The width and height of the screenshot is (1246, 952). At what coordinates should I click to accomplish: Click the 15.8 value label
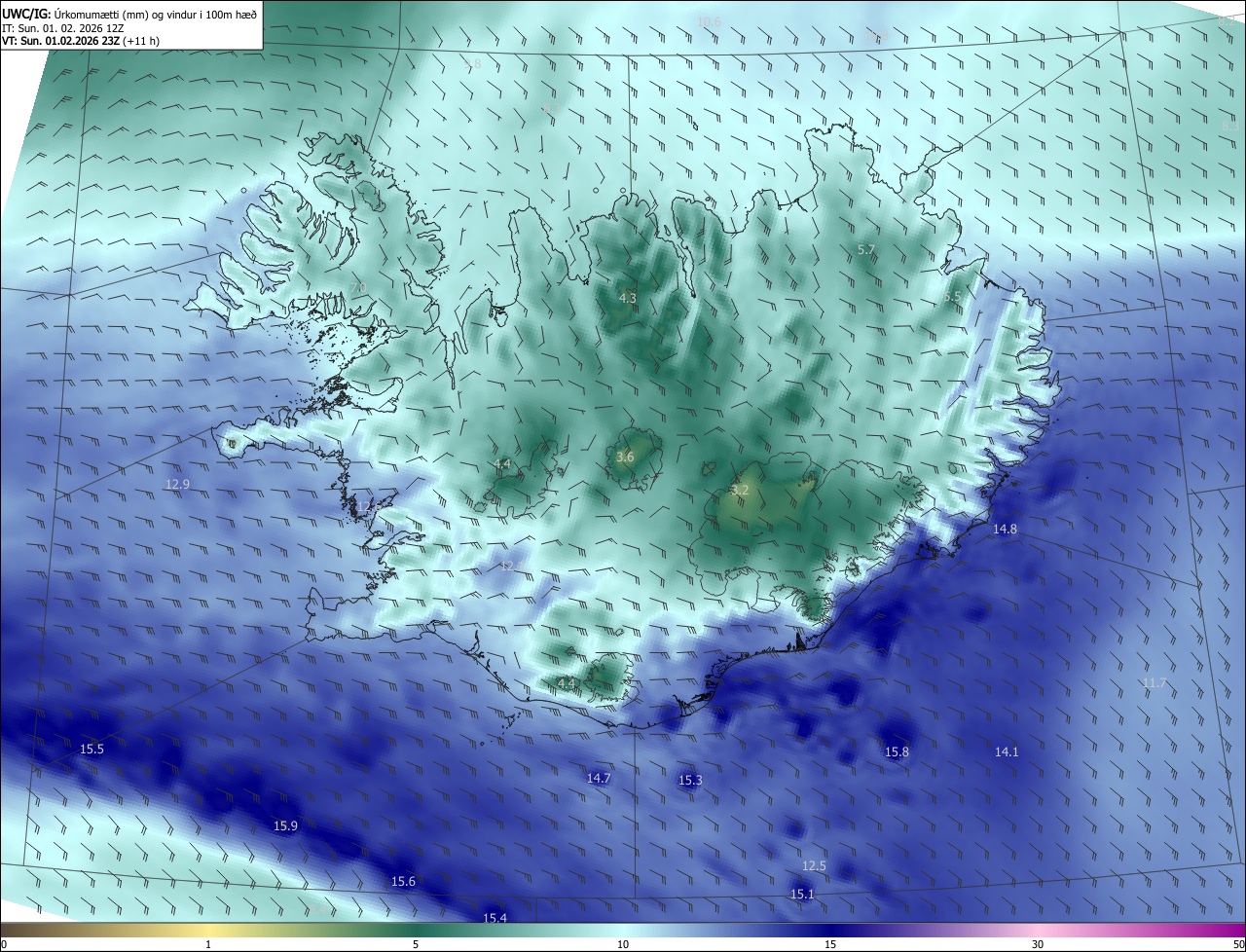coord(897,751)
